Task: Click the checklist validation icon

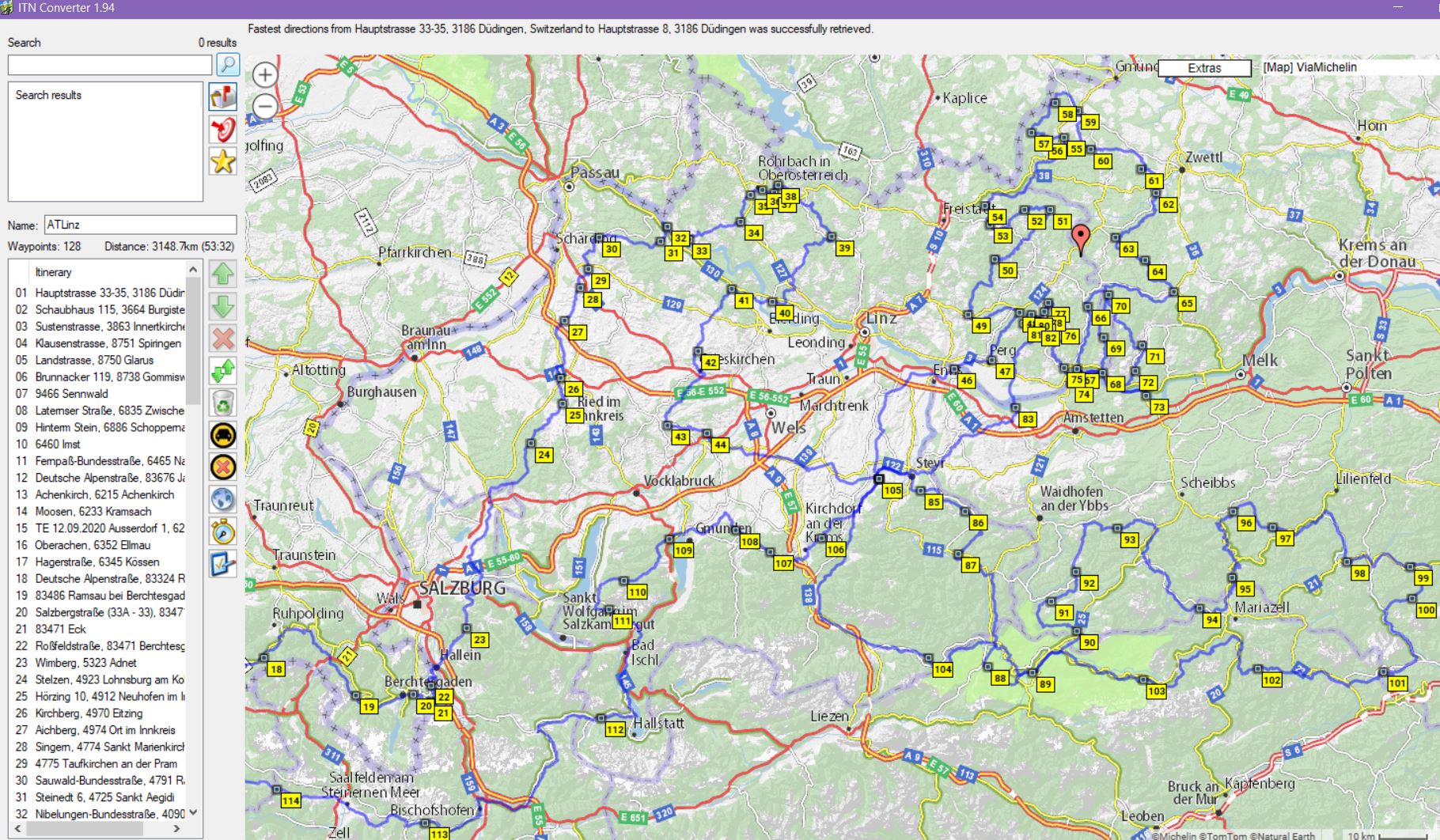Action: (223, 564)
